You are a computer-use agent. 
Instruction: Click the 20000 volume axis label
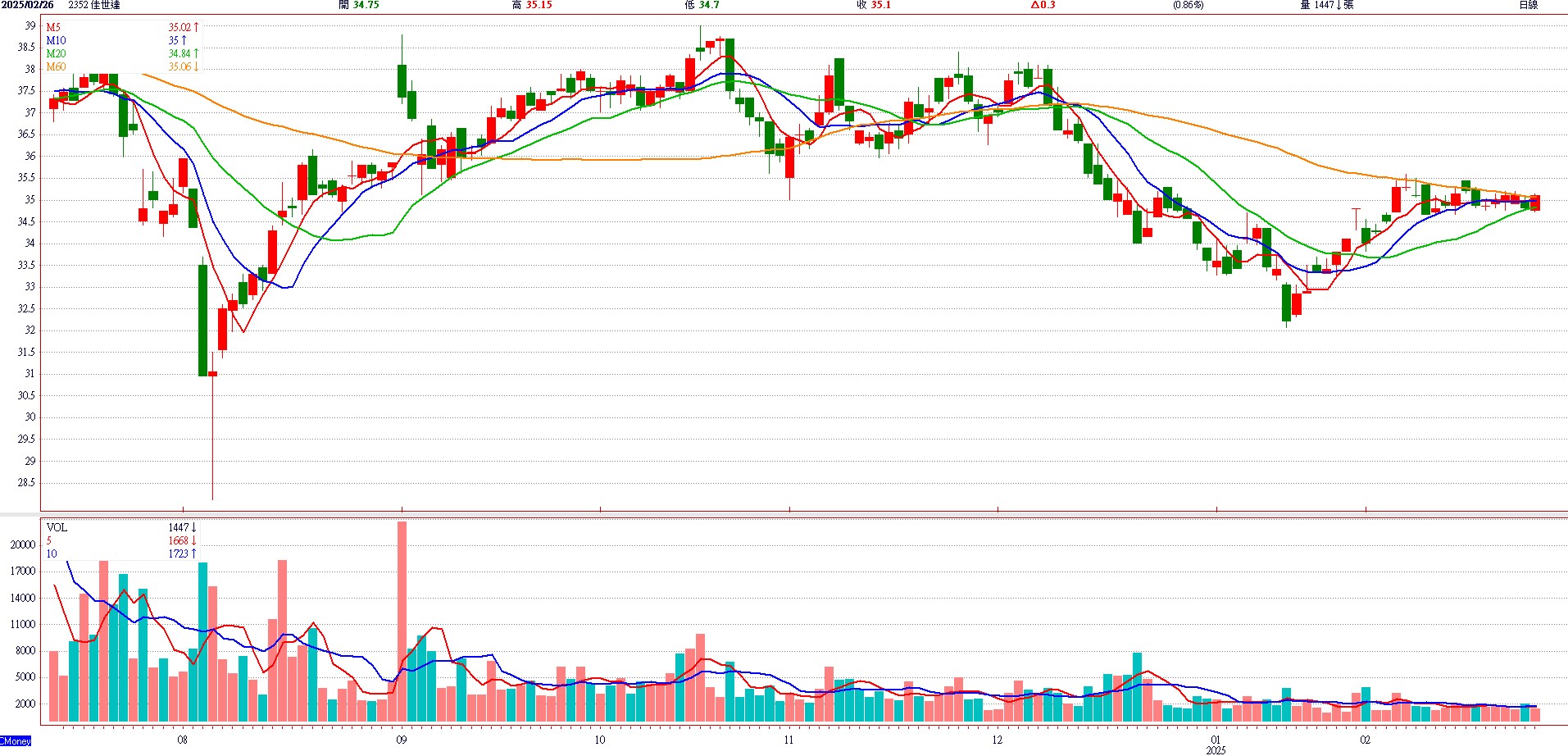pos(23,544)
